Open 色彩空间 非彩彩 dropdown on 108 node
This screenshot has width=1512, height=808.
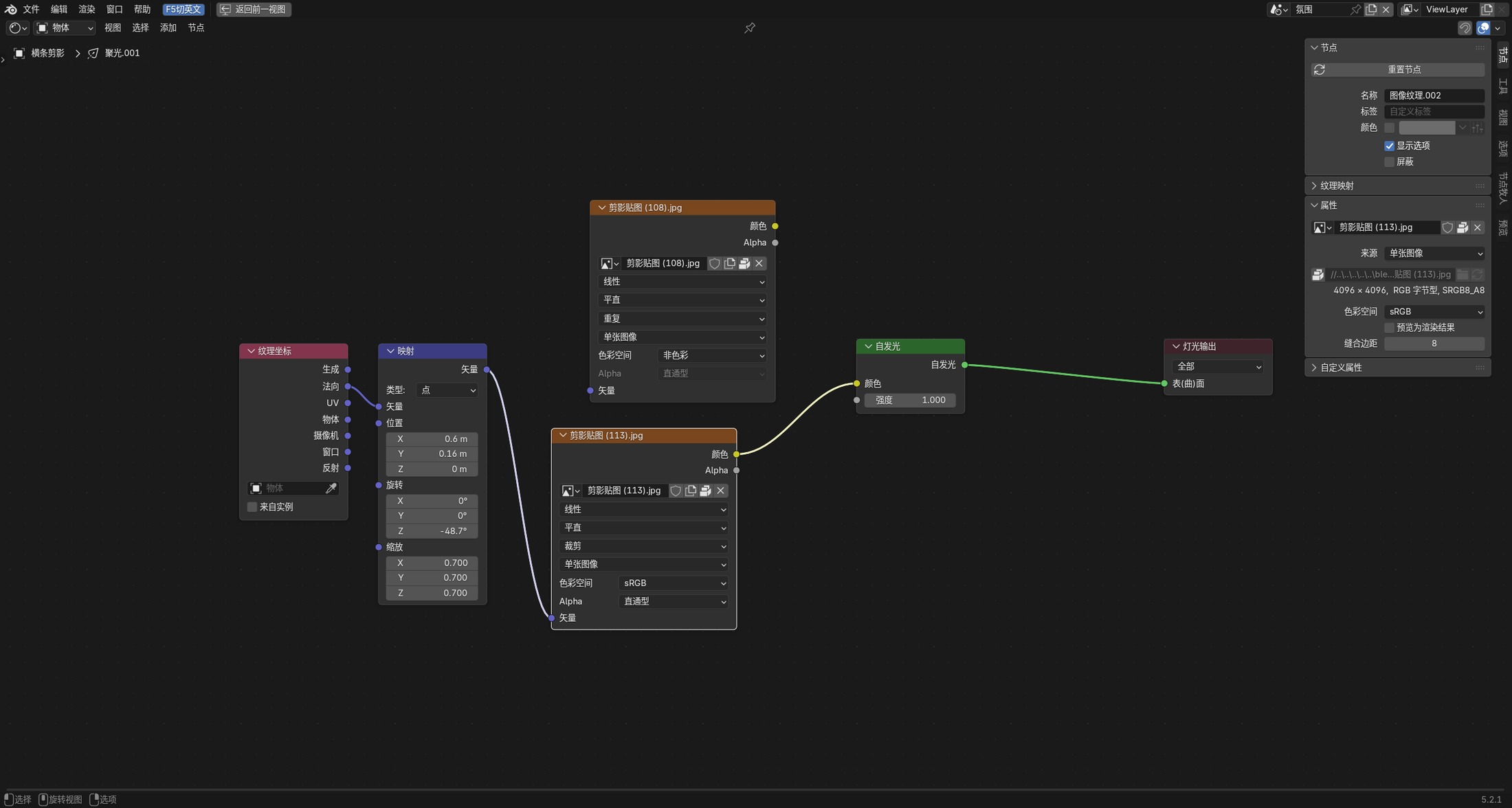tap(712, 355)
